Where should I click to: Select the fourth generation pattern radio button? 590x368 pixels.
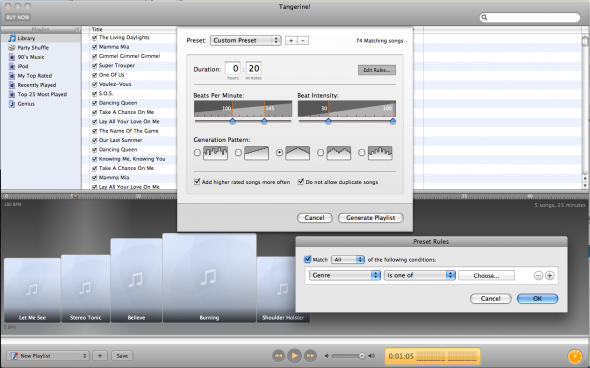tap(320, 153)
